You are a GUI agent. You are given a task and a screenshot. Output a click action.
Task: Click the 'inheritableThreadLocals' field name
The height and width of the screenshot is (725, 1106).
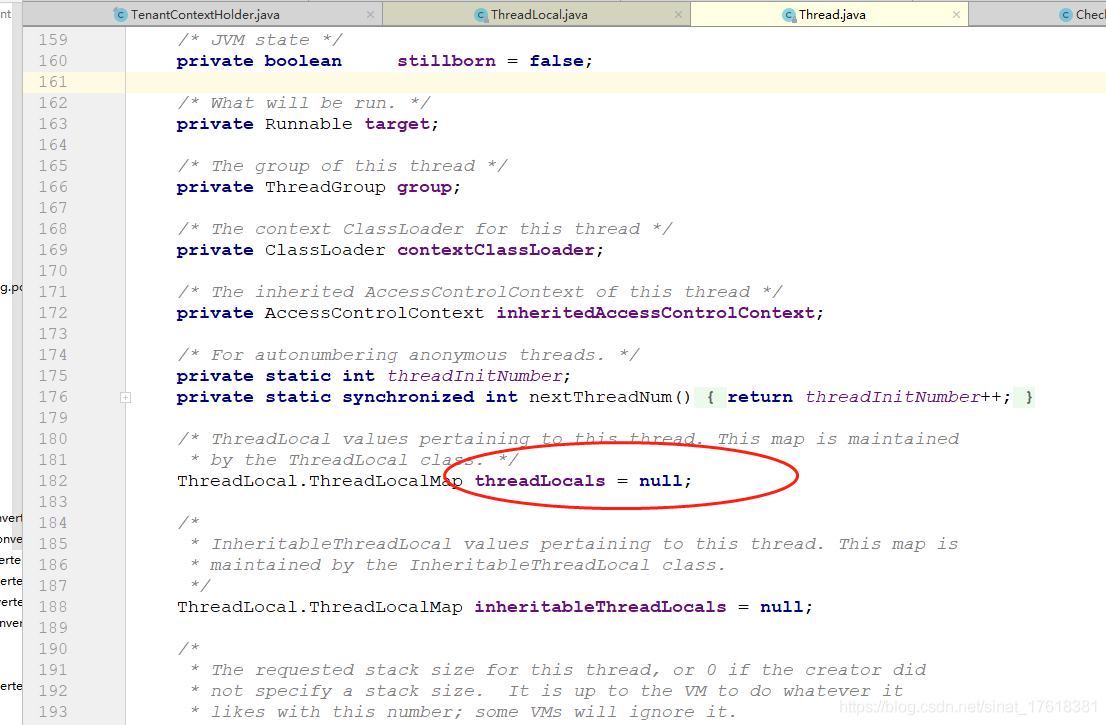point(600,607)
